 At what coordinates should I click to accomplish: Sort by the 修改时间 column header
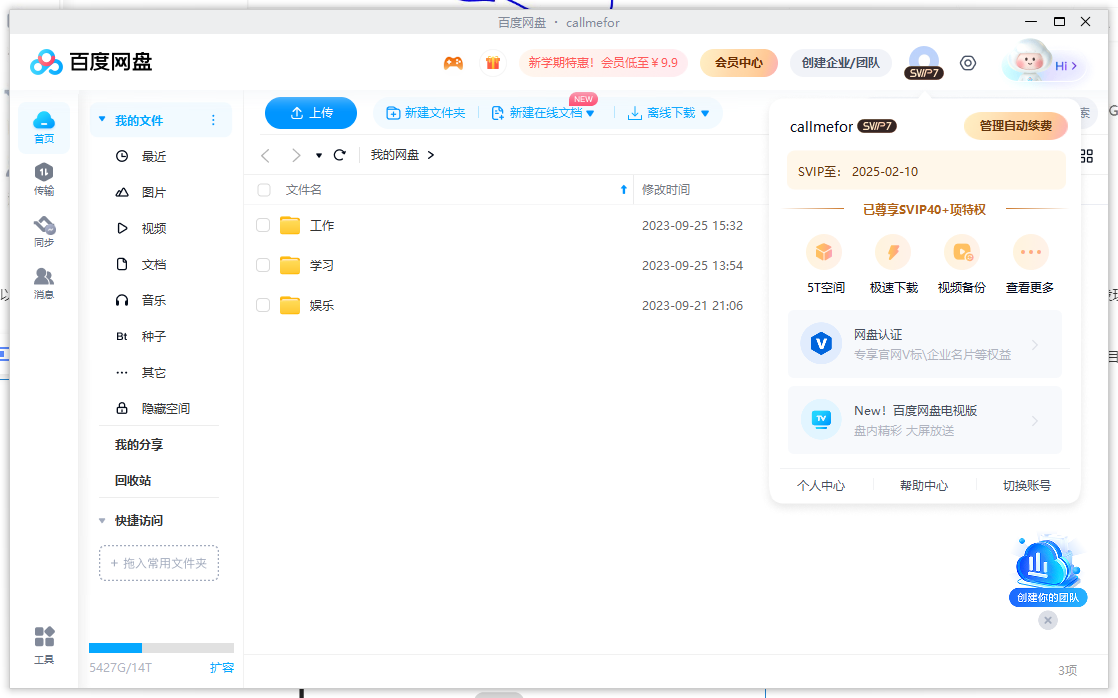tap(665, 190)
